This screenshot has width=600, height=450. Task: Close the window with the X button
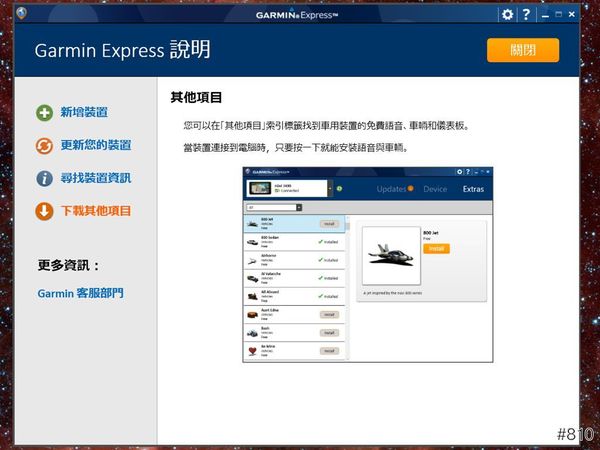[572, 15]
